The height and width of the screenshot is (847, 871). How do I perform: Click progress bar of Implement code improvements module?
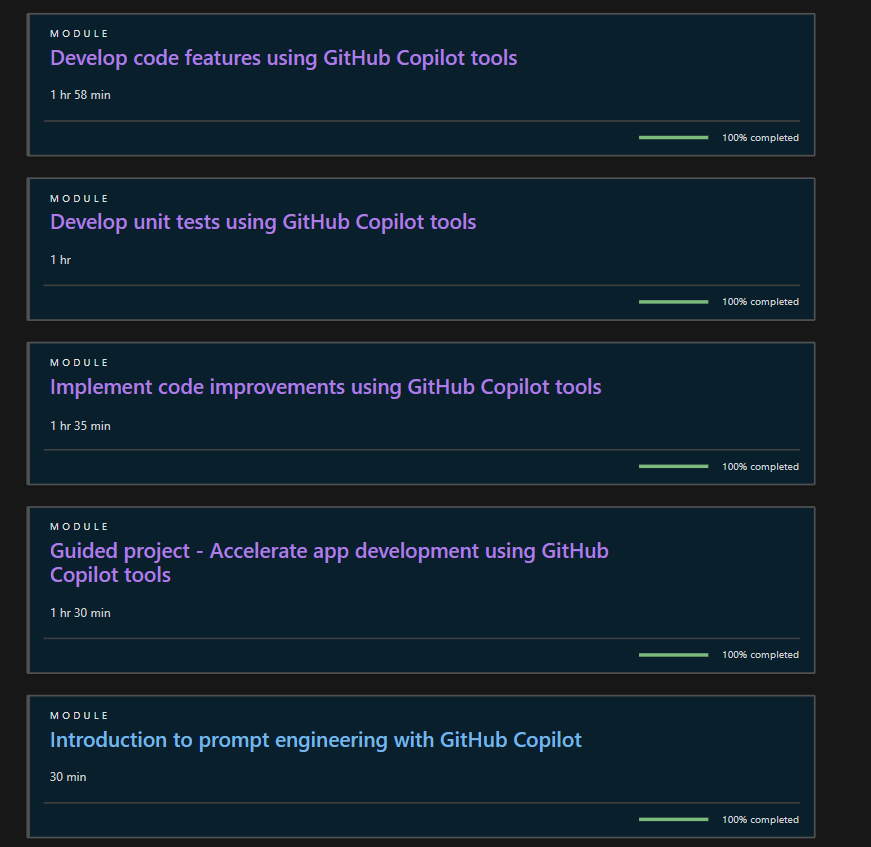click(x=673, y=467)
